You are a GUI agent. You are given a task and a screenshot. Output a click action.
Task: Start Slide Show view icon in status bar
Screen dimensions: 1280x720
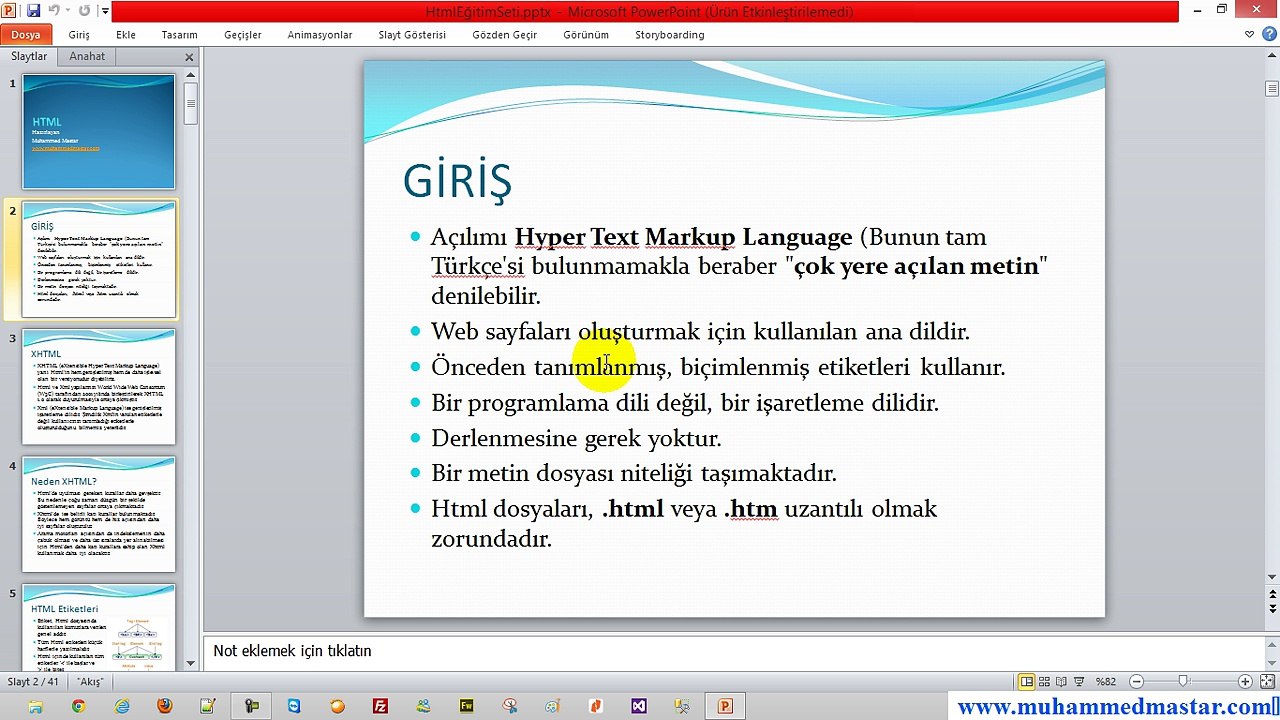[1081, 682]
